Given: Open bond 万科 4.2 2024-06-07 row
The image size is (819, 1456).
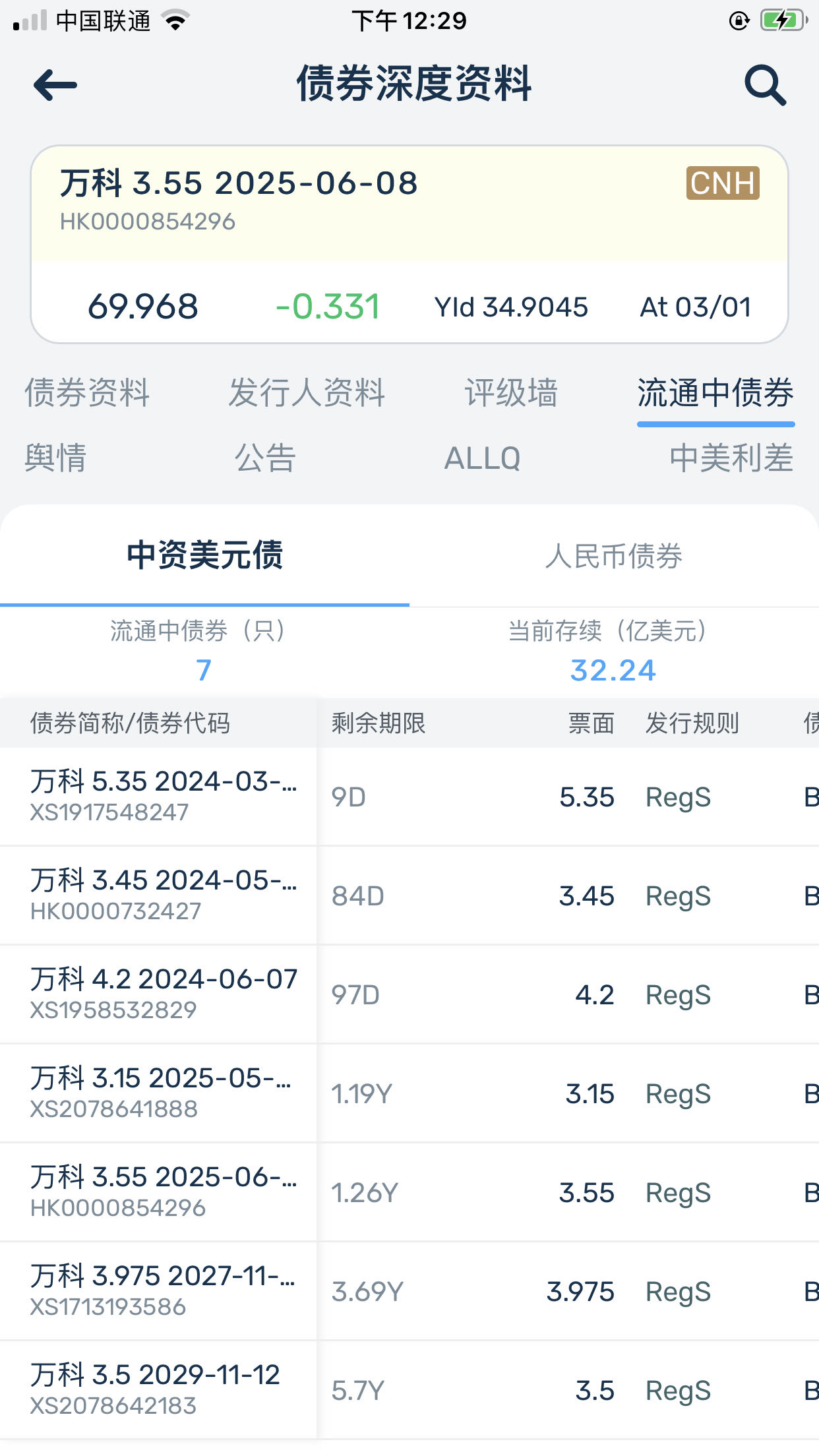Looking at the screenshot, I should tap(164, 994).
